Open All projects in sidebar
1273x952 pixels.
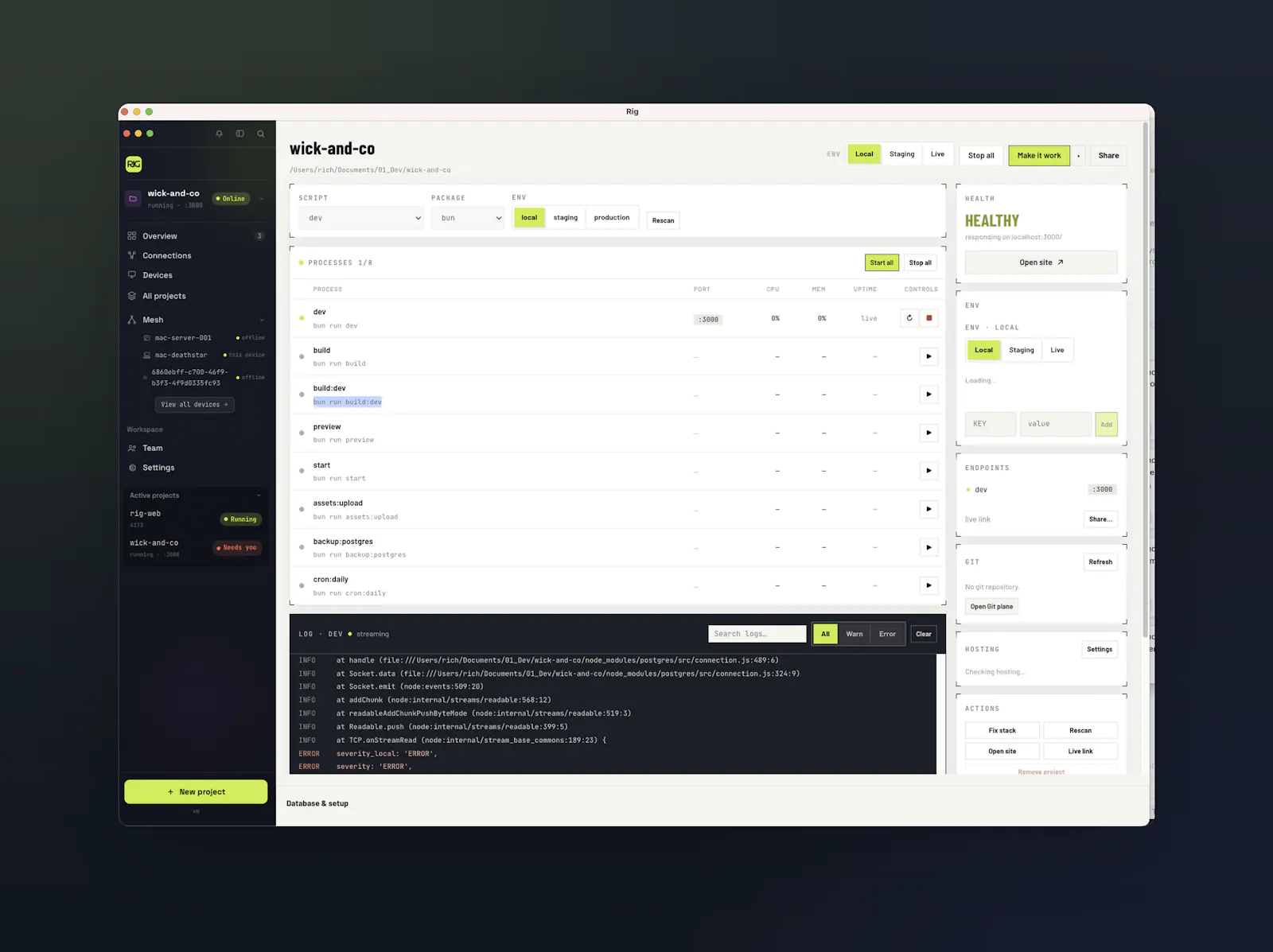(196, 296)
